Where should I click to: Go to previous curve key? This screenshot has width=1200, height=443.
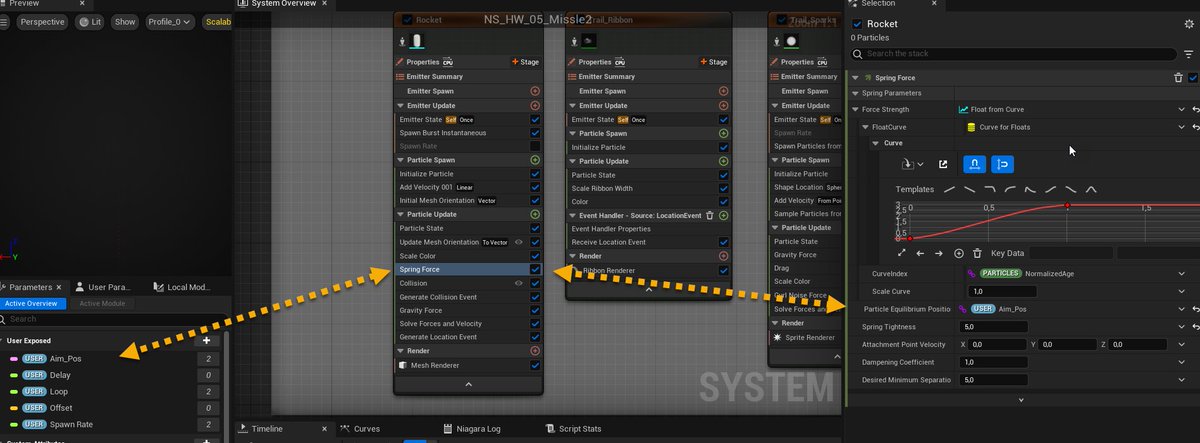920,253
